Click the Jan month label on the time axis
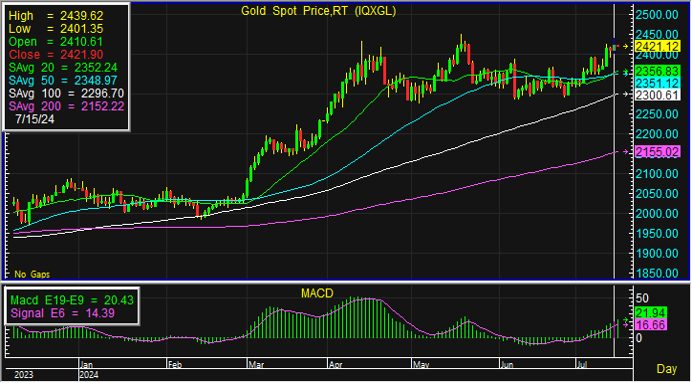 pyautogui.click(x=86, y=364)
